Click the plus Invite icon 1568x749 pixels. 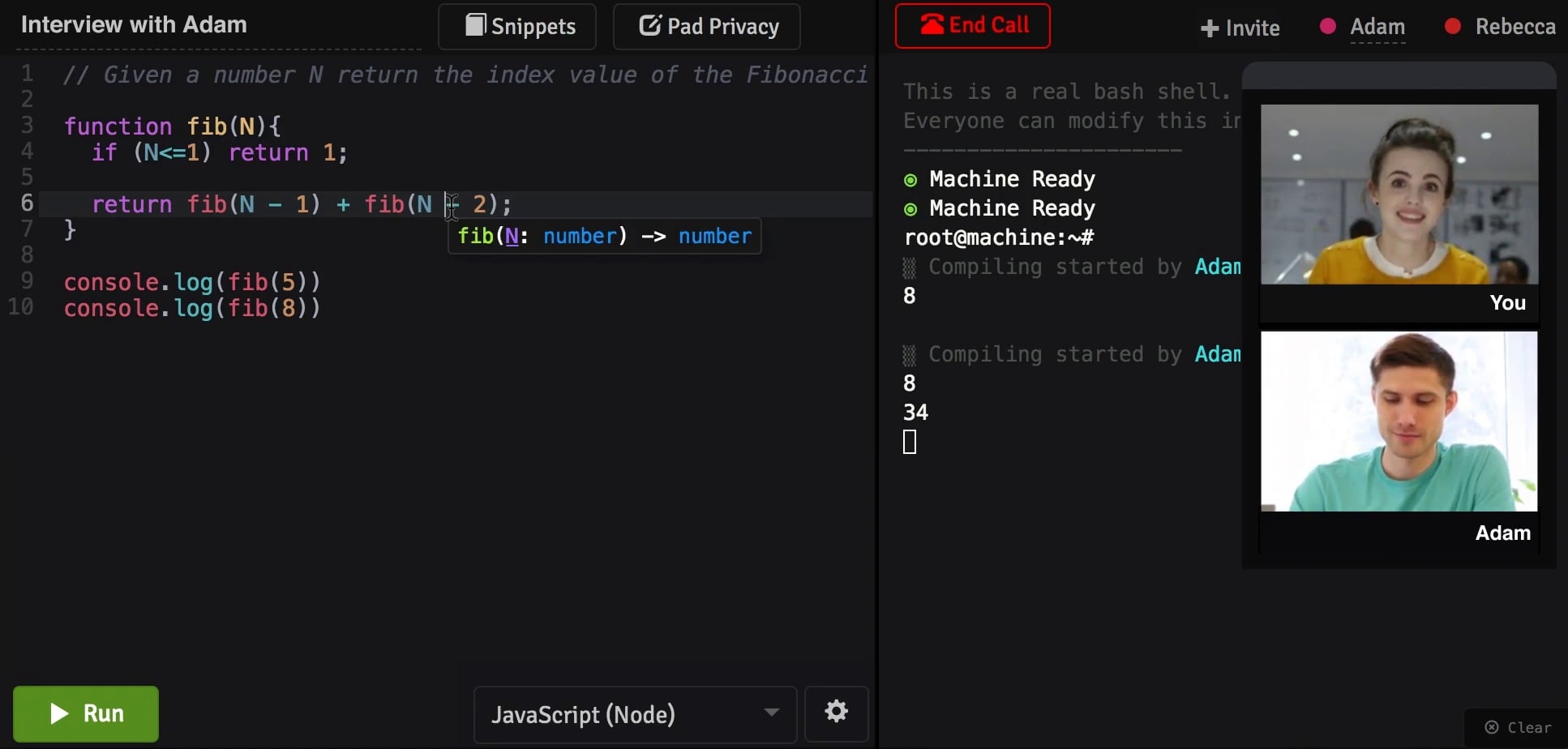click(1210, 29)
